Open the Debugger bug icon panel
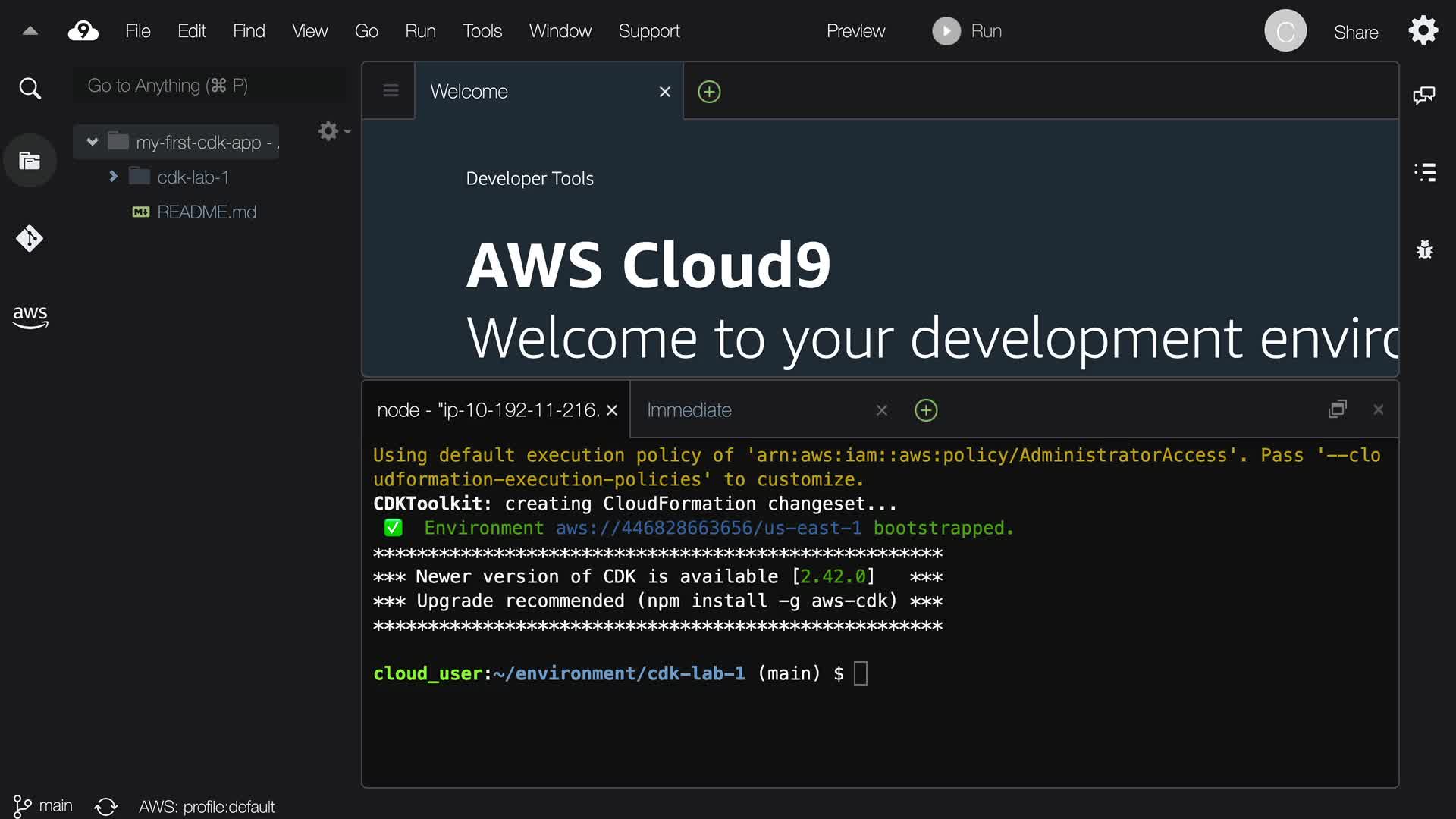The width and height of the screenshot is (1456, 819). point(1424,249)
